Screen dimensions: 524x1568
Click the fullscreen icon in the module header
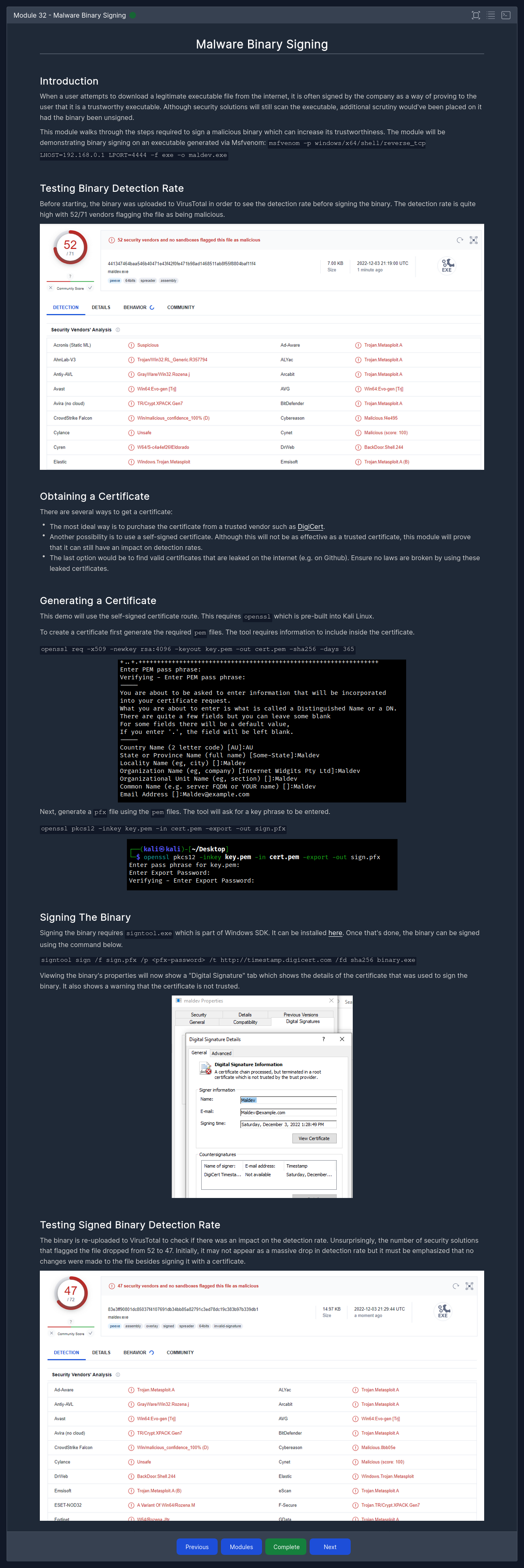click(x=476, y=15)
